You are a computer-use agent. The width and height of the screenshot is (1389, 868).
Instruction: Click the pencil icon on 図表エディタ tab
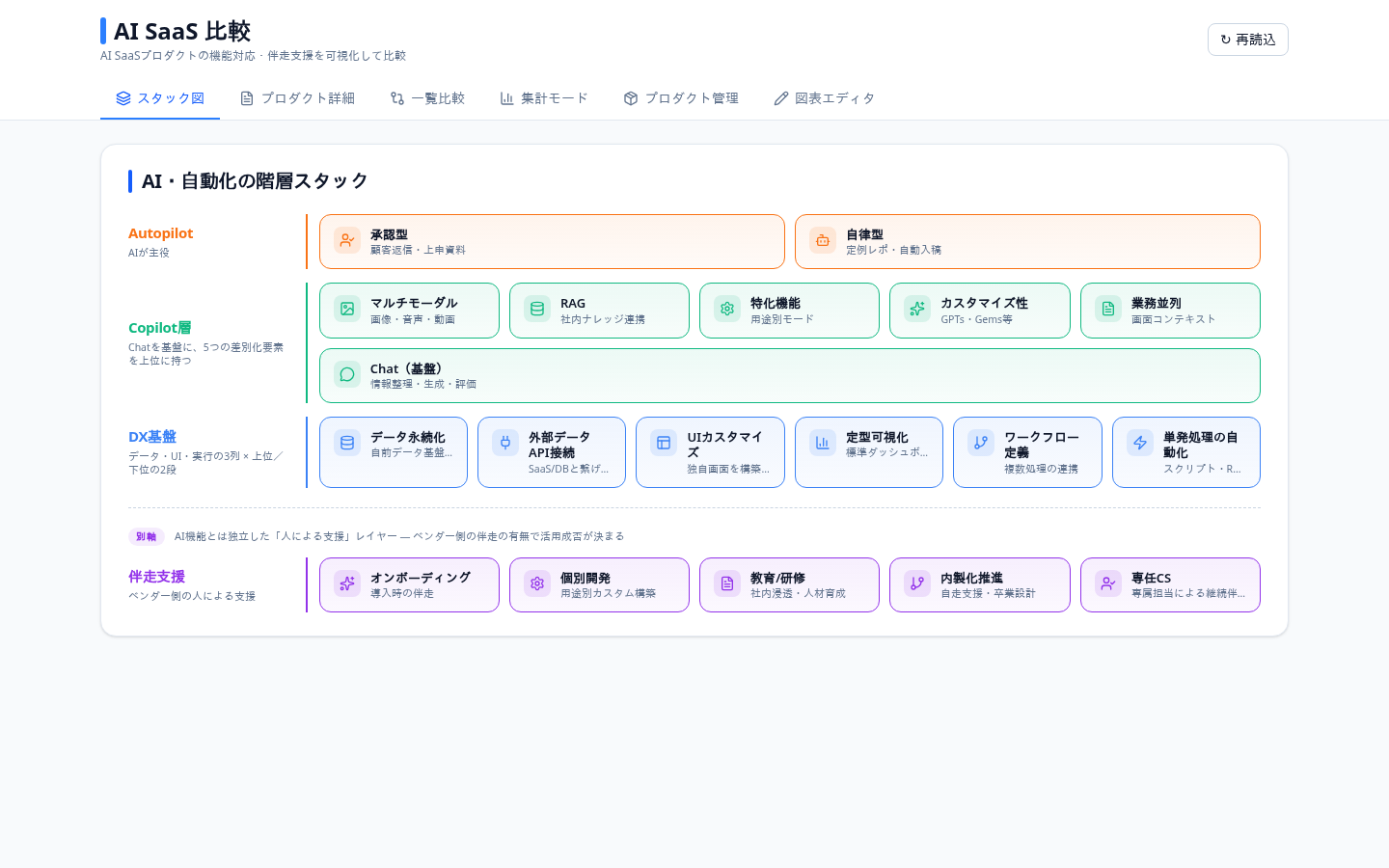pos(781,98)
